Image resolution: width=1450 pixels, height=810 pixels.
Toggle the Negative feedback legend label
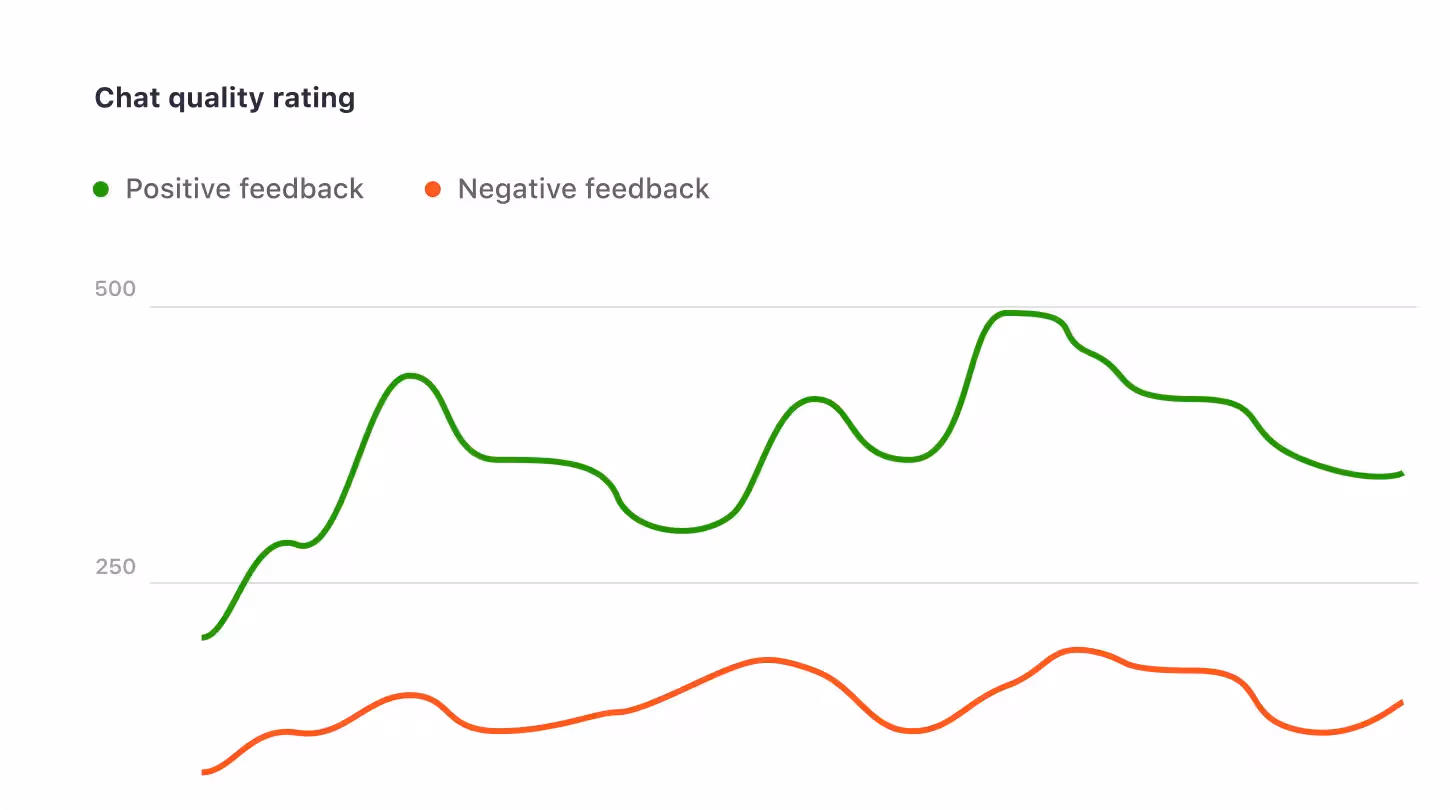click(583, 189)
